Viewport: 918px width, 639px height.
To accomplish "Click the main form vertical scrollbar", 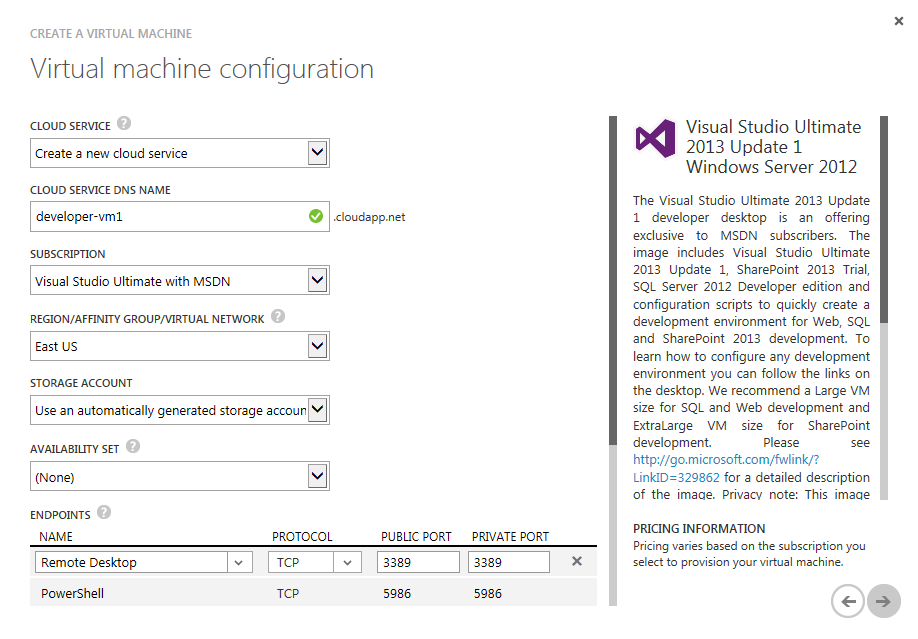I will pos(613,361).
